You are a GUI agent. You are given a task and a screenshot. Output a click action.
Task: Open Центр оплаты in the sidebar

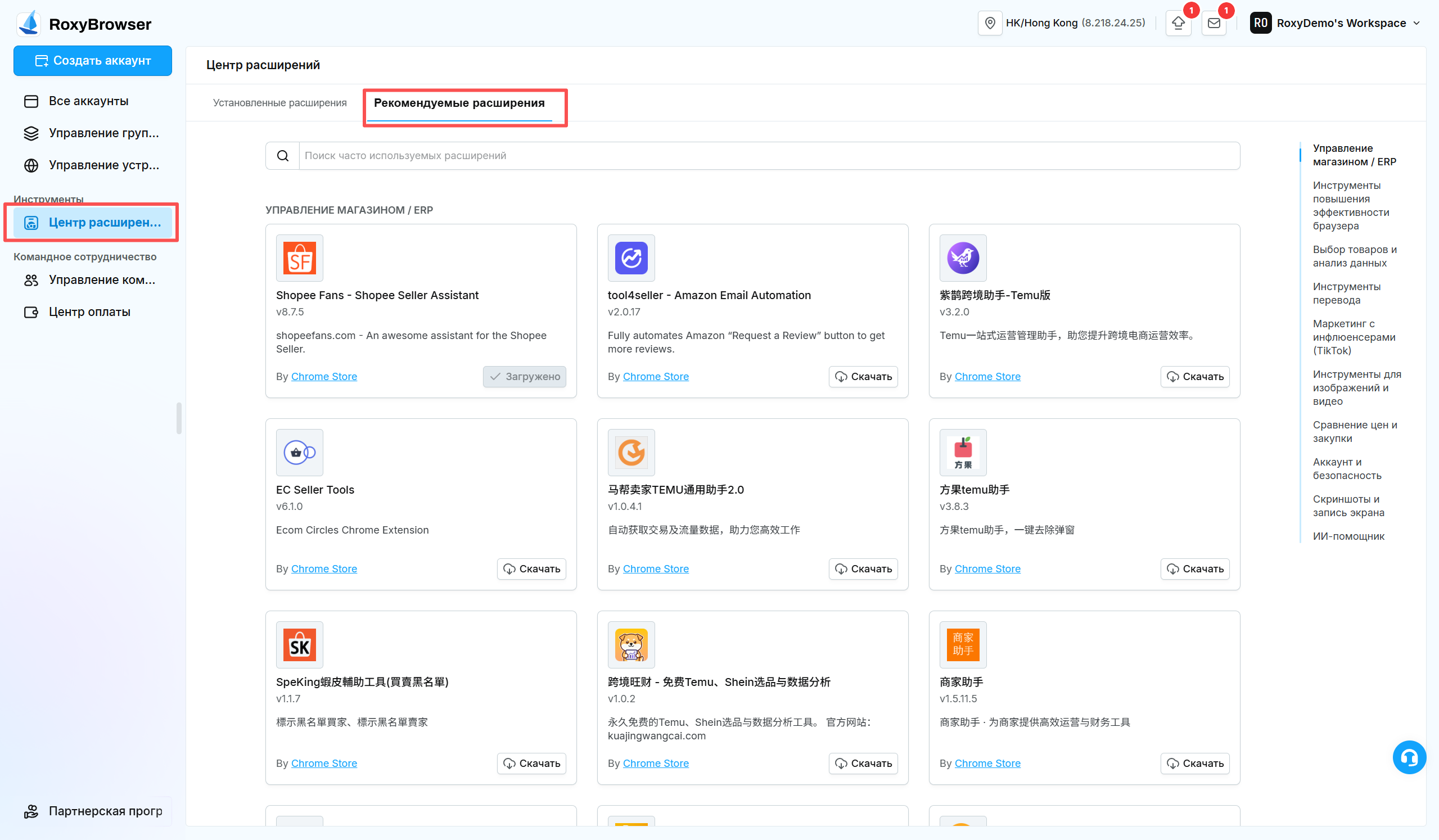(93, 312)
